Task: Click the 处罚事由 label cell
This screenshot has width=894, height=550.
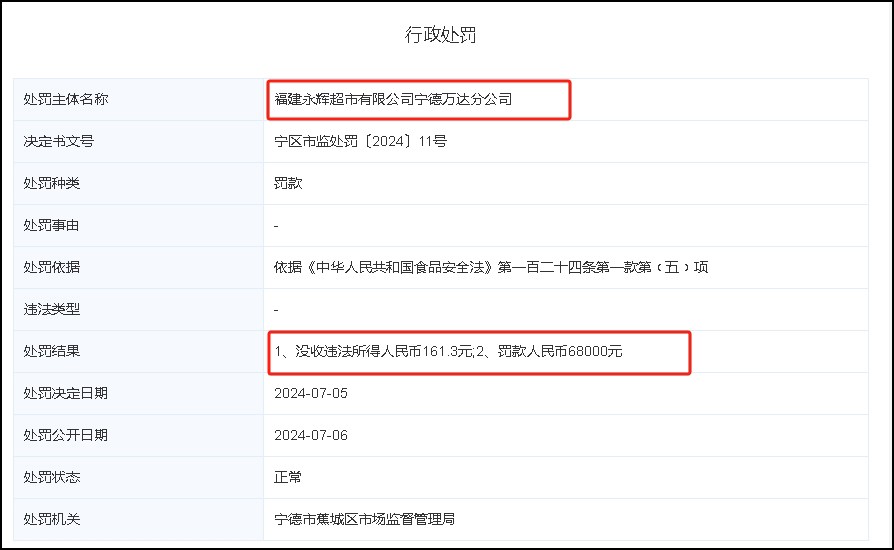Action: [x=52, y=225]
